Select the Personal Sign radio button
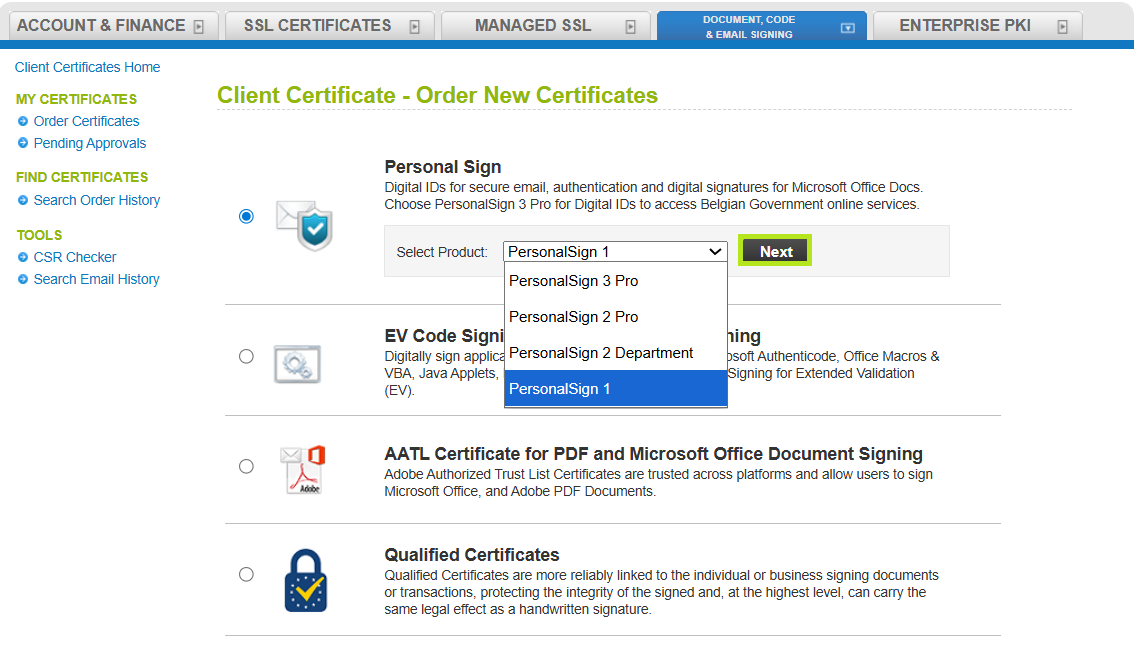Screen dimensions: 1134x666 246,215
